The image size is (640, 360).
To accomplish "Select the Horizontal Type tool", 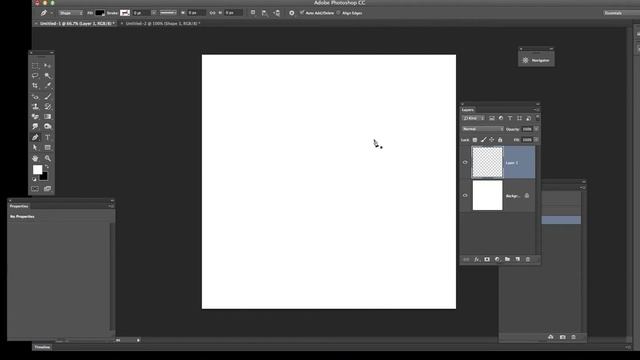I will pyautogui.click(x=48, y=138).
